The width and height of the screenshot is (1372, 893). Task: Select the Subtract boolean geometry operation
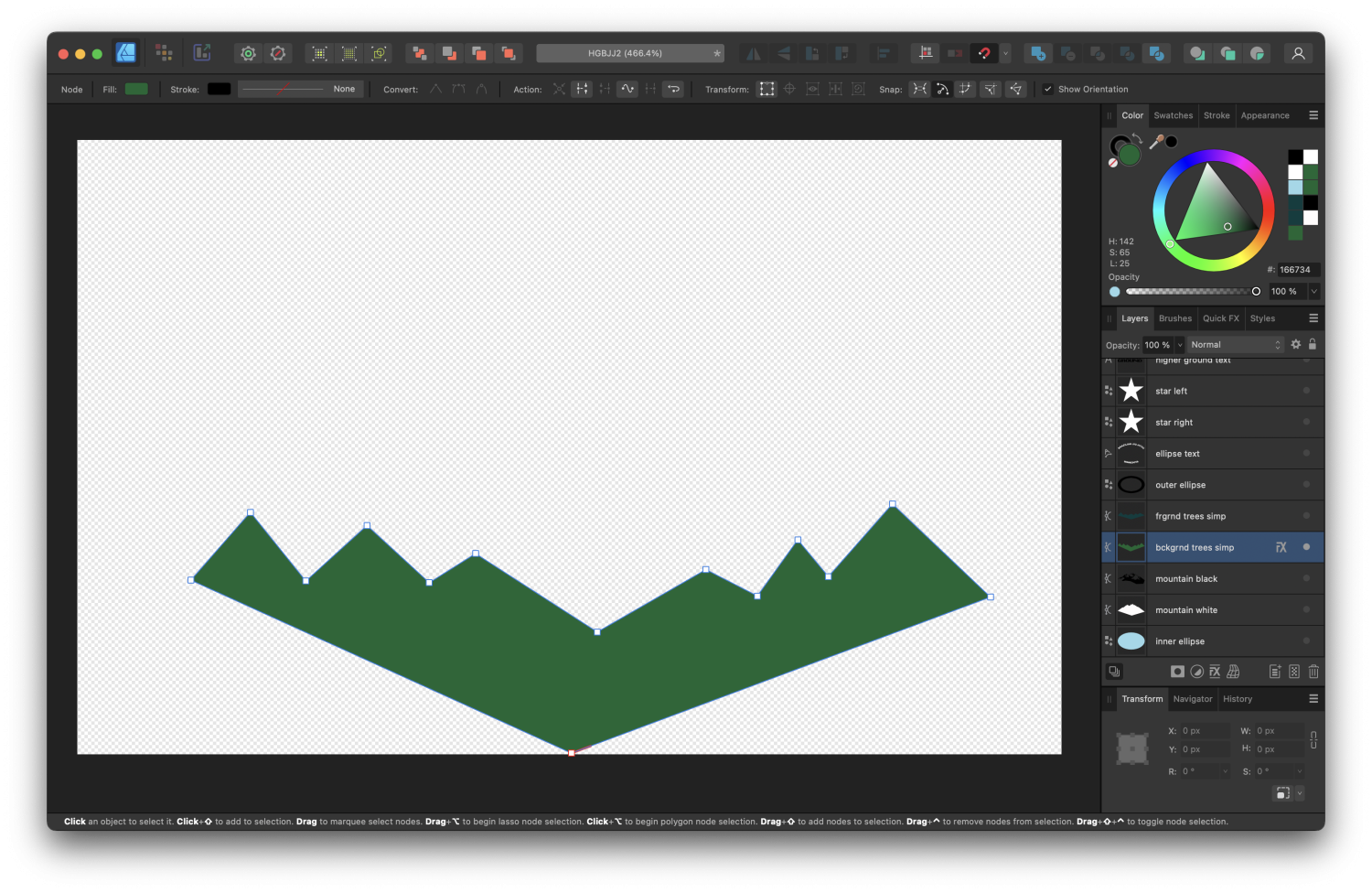click(x=1068, y=53)
